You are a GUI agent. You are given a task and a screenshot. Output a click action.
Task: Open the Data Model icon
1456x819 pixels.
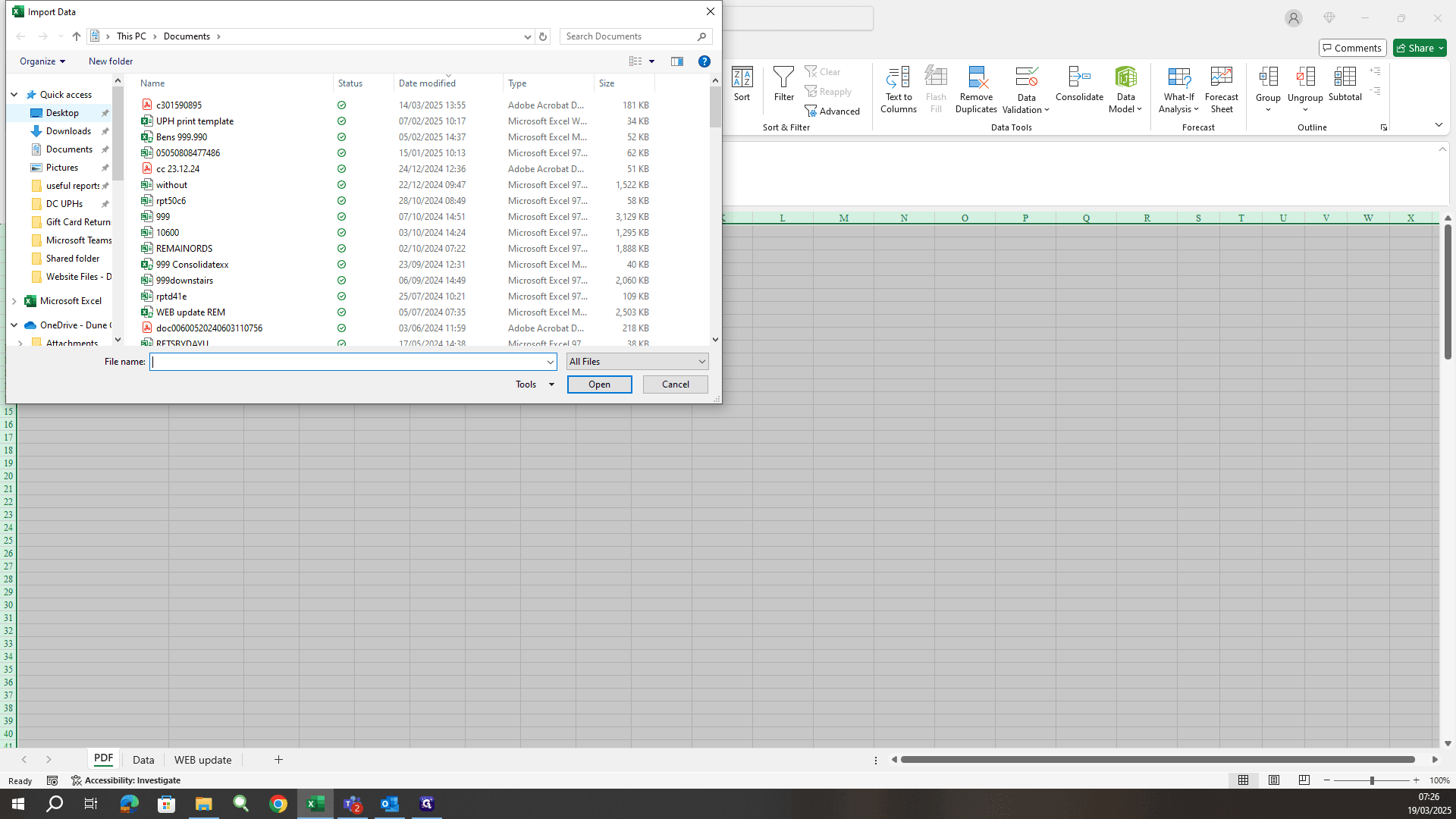pyautogui.click(x=1125, y=89)
